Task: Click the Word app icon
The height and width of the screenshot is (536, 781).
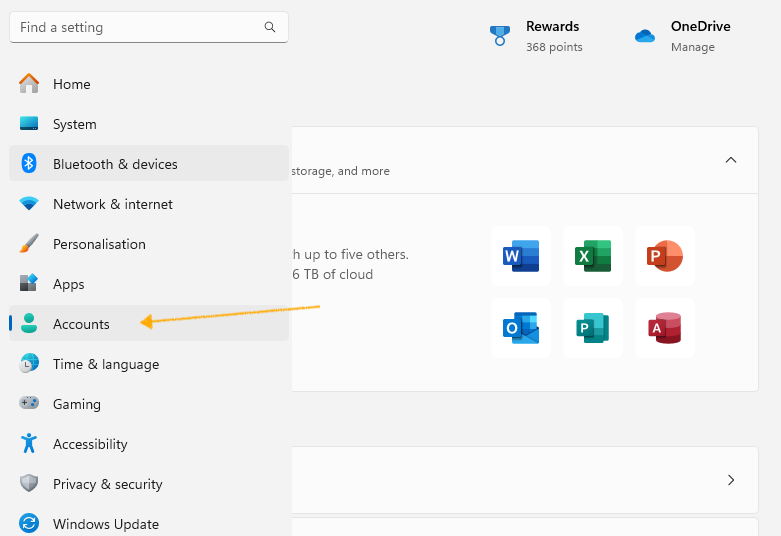Action: (x=521, y=256)
